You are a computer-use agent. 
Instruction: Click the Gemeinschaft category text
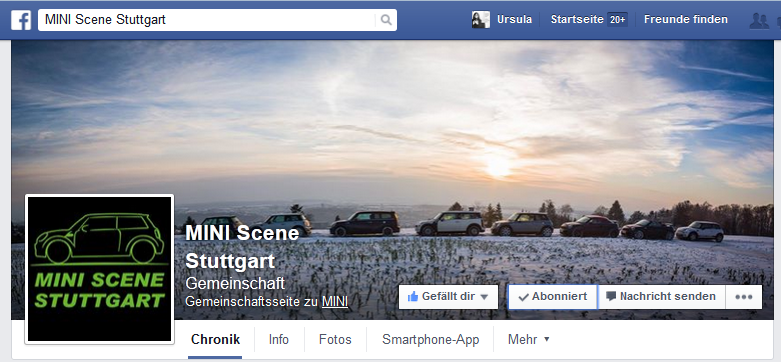pos(235,283)
